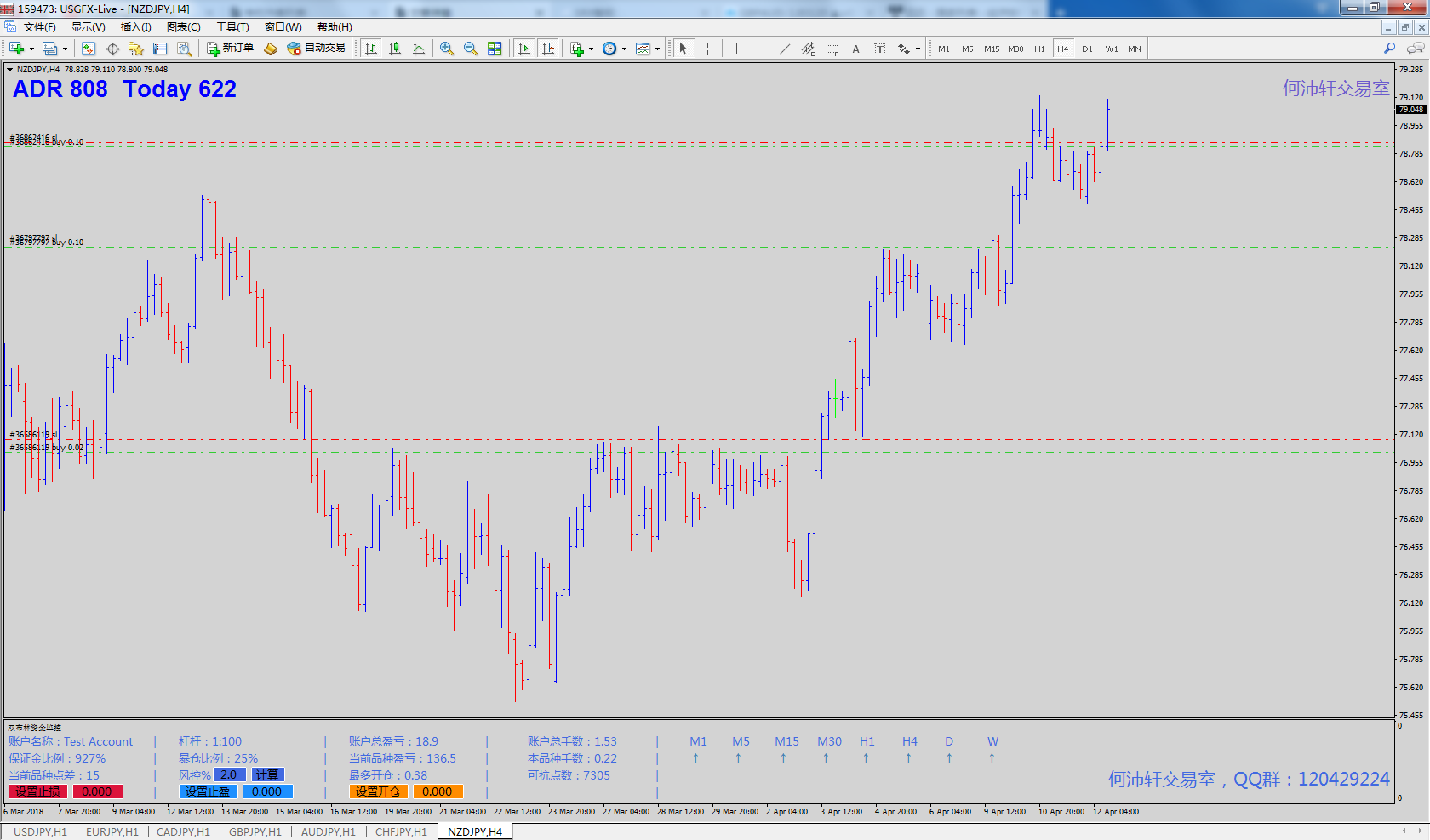The height and width of the screenshot is (840, 1430).
Task: Expand arrows objects dropdown
Action: click(918, 49)
